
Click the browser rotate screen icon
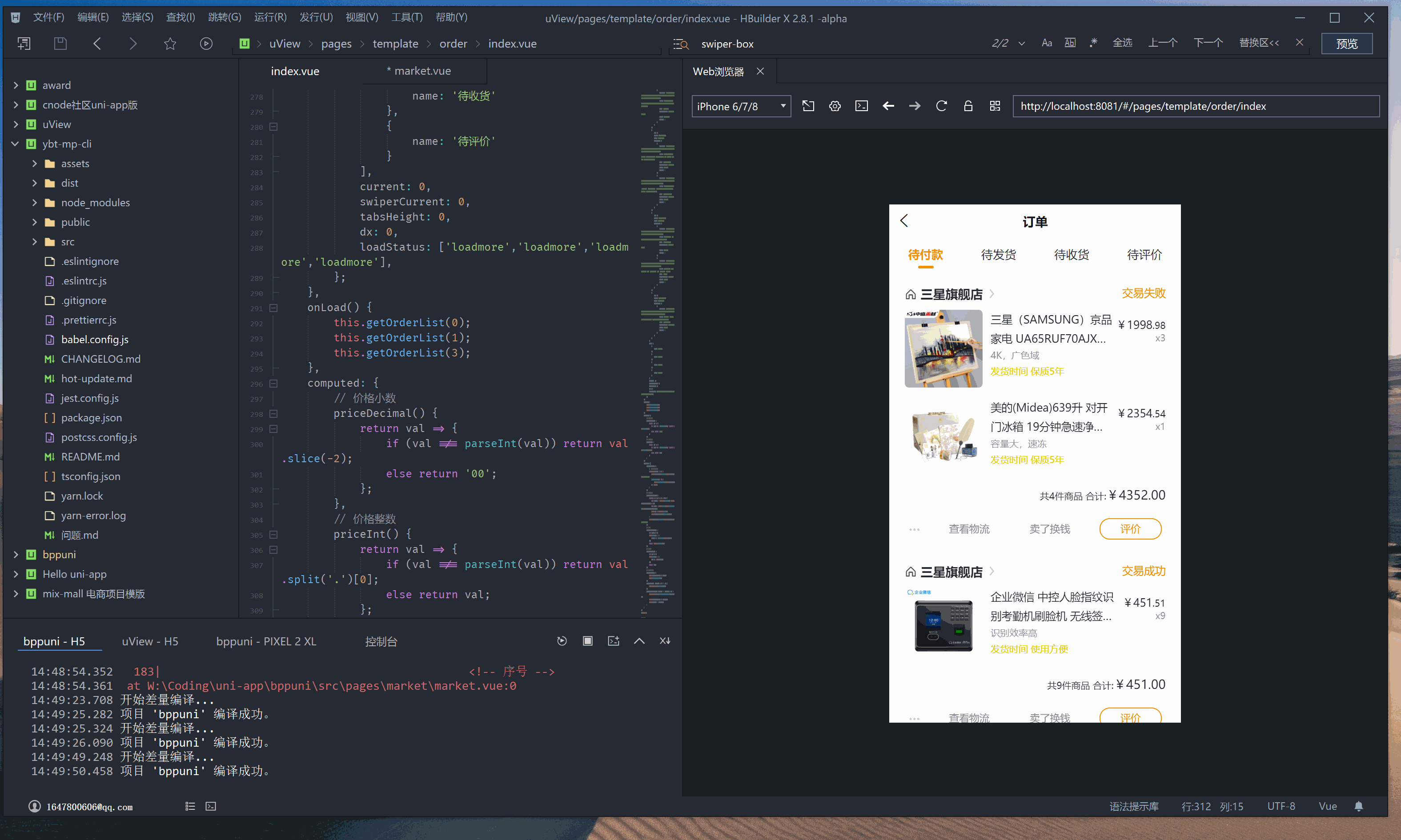[808, 106]
